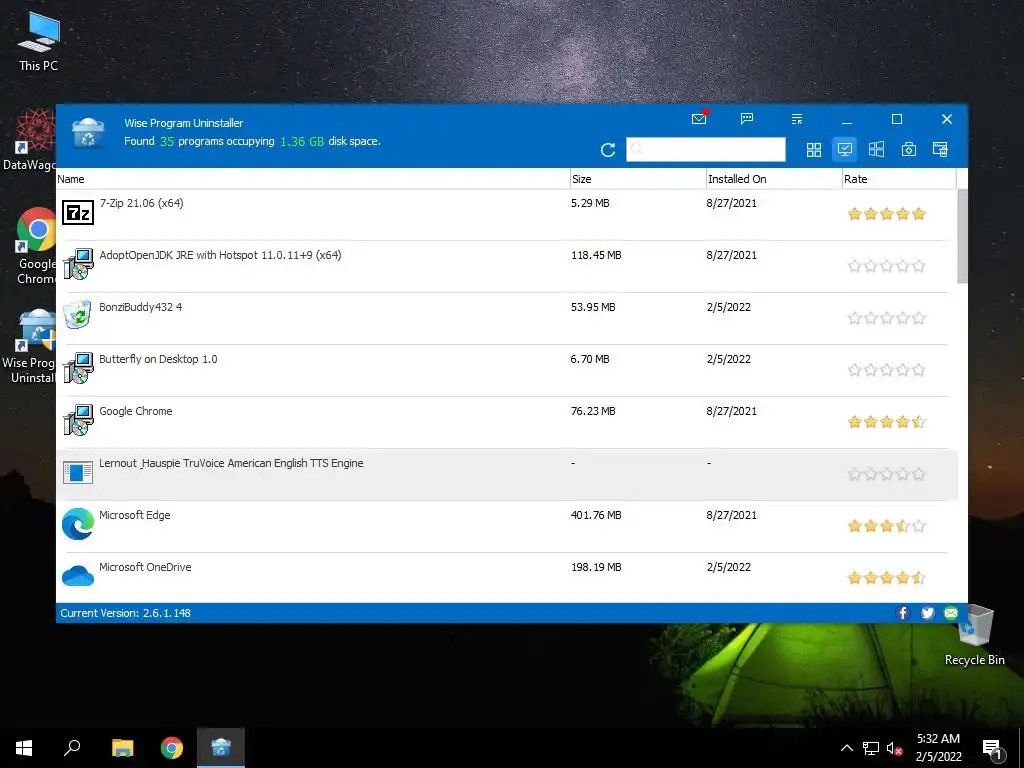This screenshot has height=768, width=1024.
Task: Click the green email icon in status bar
Action: (951, 613)
